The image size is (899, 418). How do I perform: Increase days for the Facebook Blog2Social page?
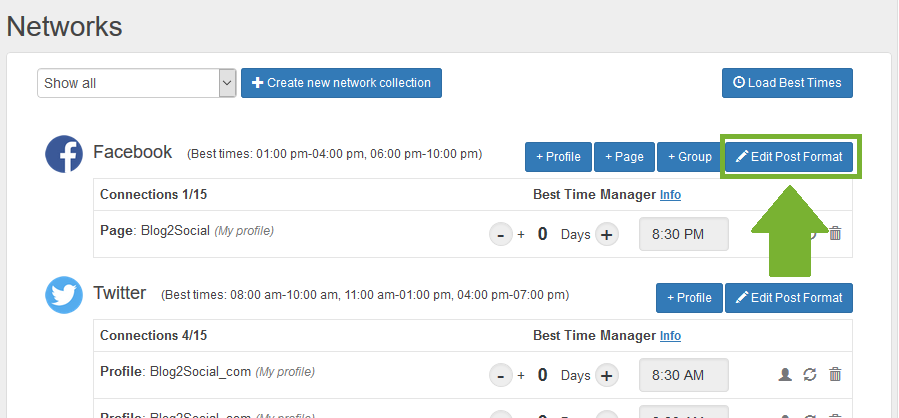click(x=607, y=234)
